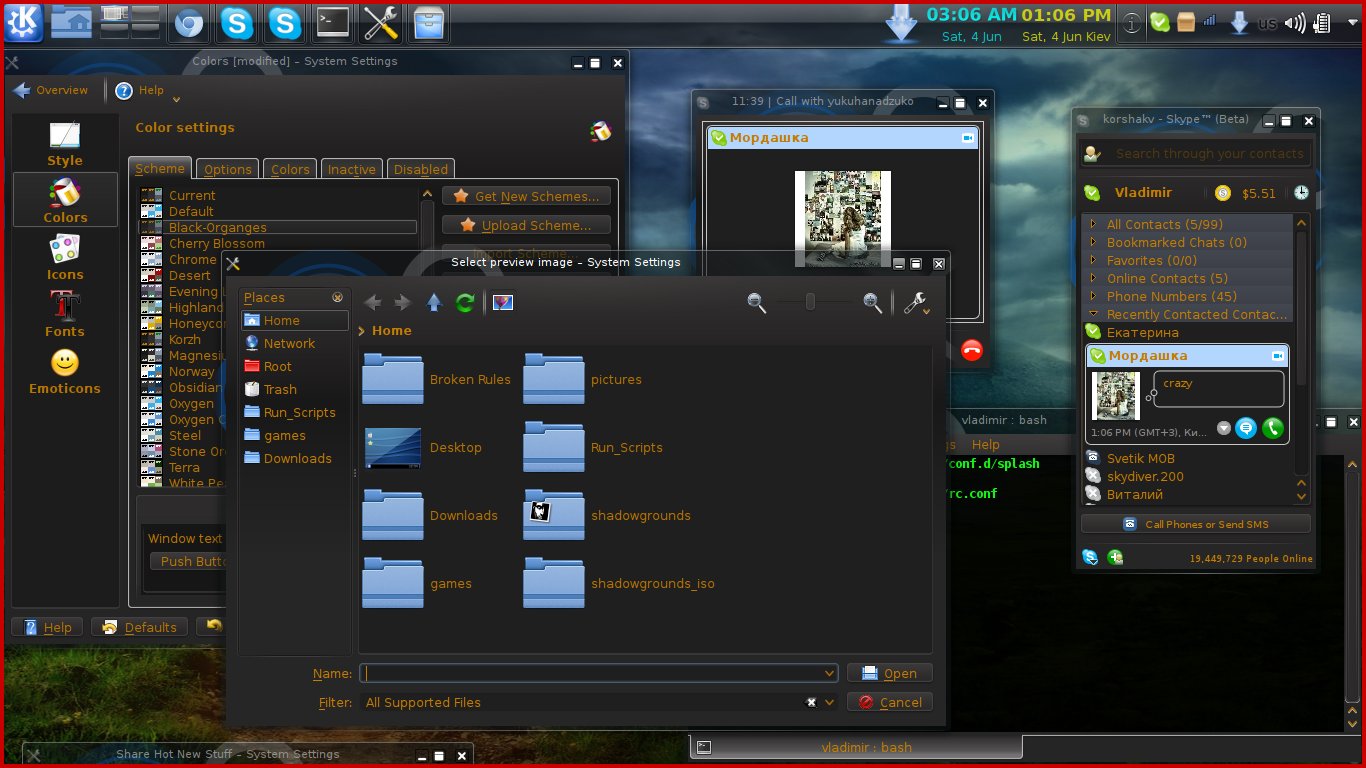Select the Broken Rules folder
This screenshot has height=768, width=1366.
(437, 379)
